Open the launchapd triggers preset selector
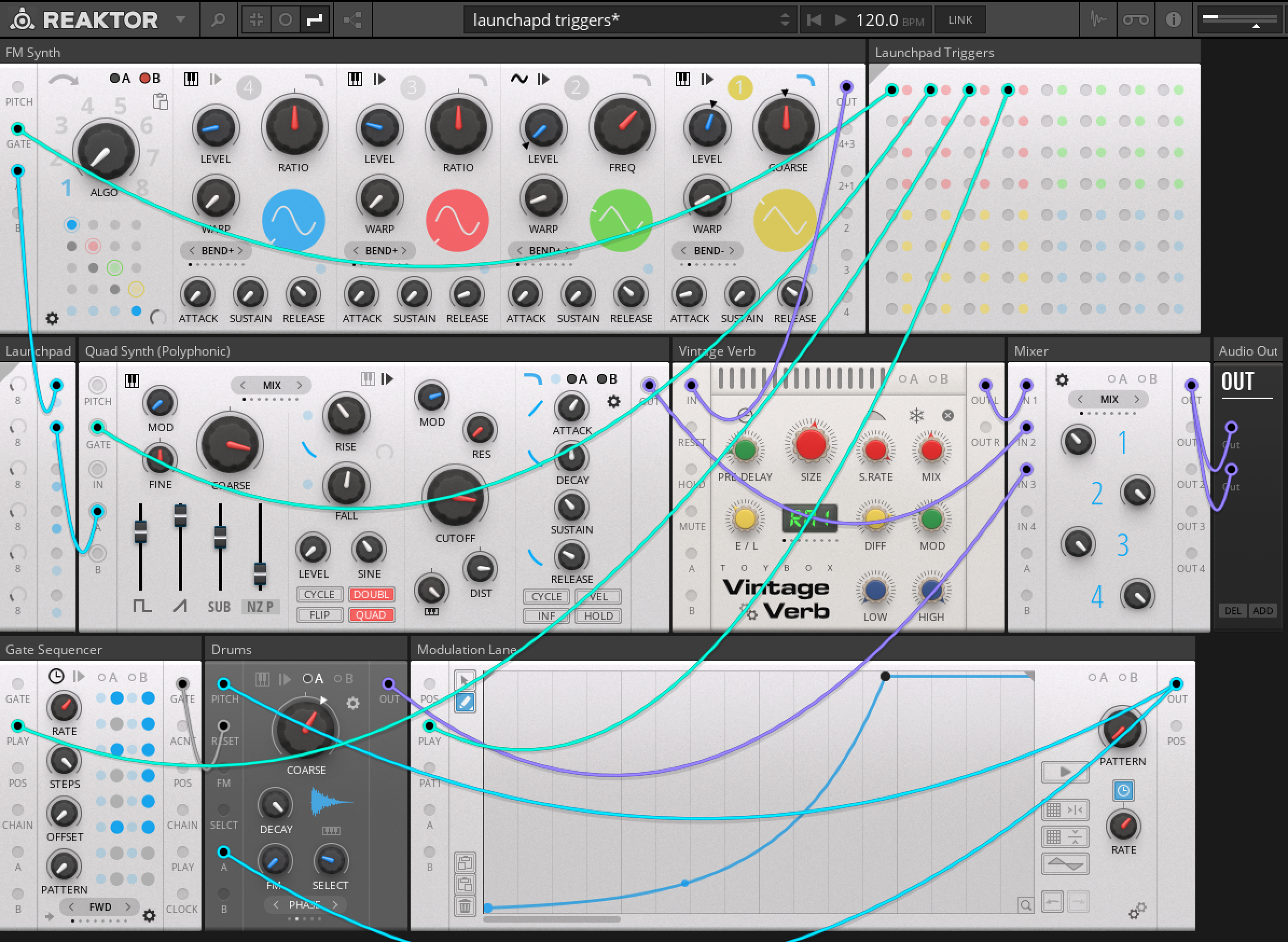The width and height of the screenshot is (1288, 942). [x=630, y=20]
